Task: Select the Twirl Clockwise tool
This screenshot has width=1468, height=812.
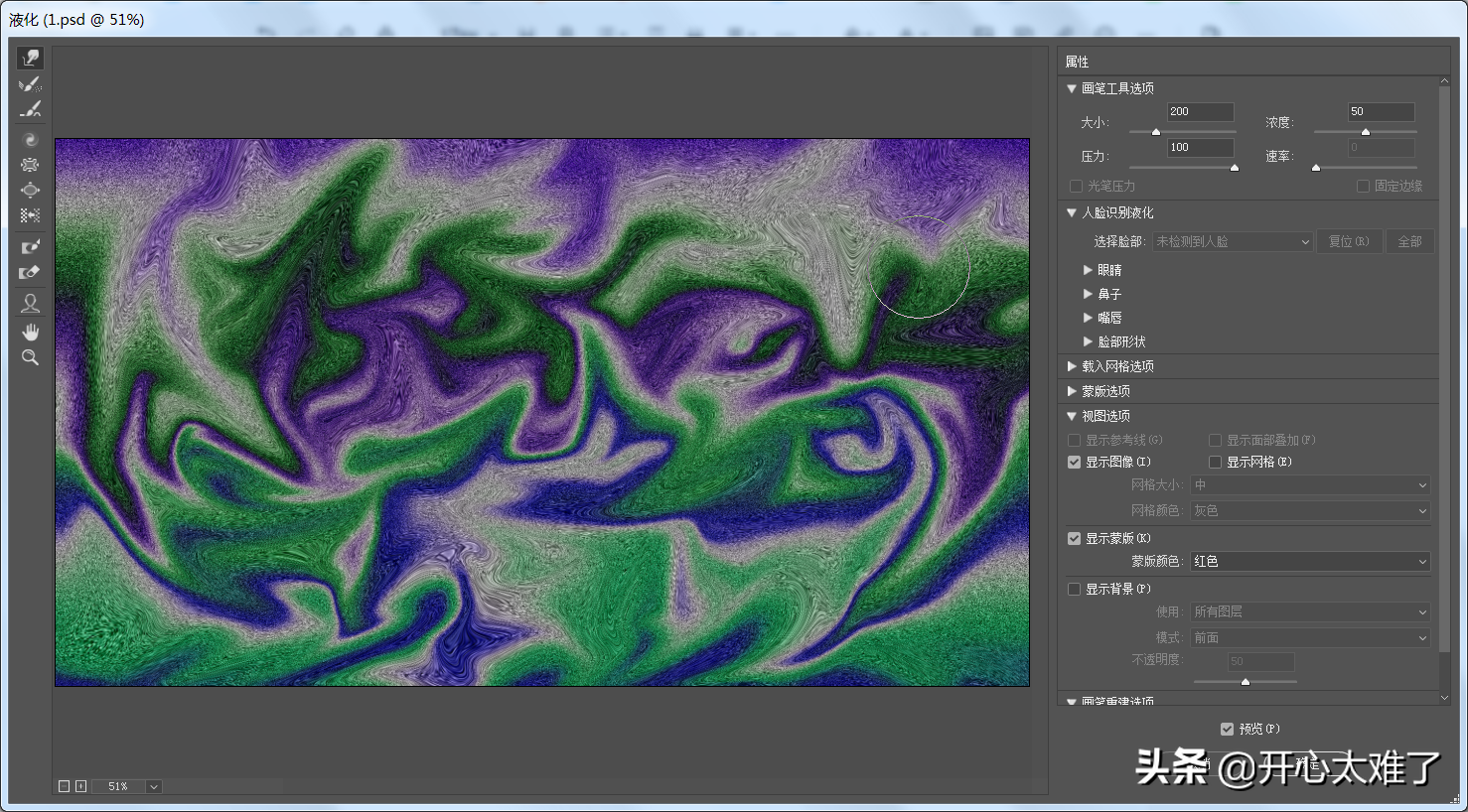Action: (30, 140)
